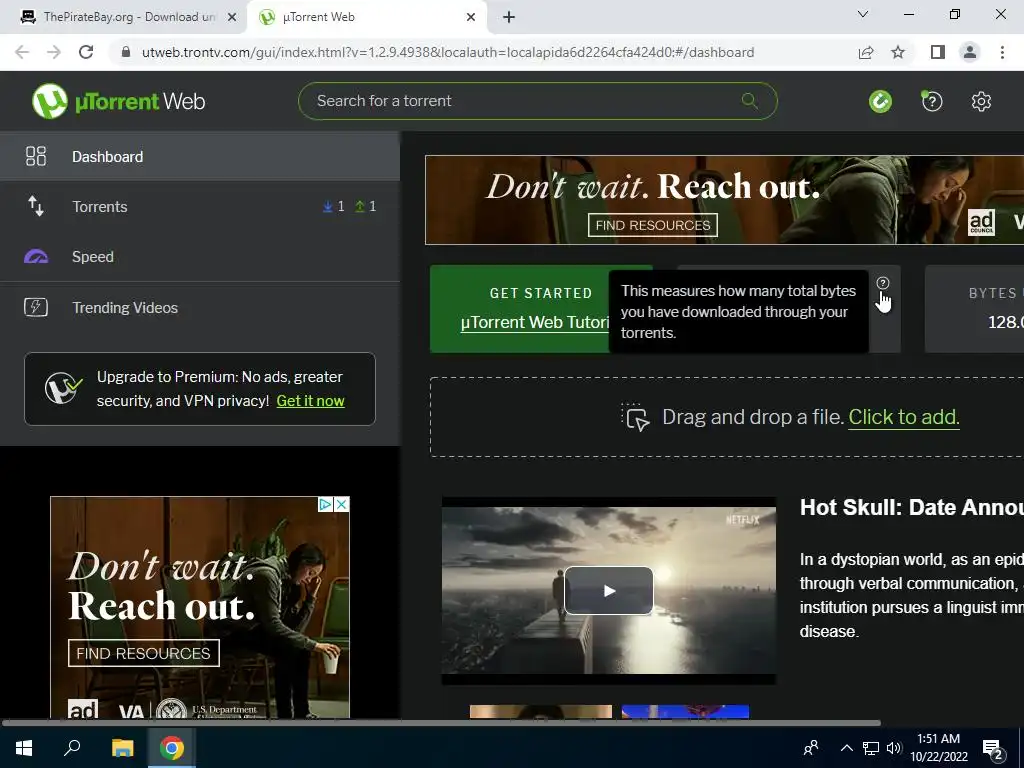Open the Torrents section
Screen dimensions: 1024x768
point(200,206)
